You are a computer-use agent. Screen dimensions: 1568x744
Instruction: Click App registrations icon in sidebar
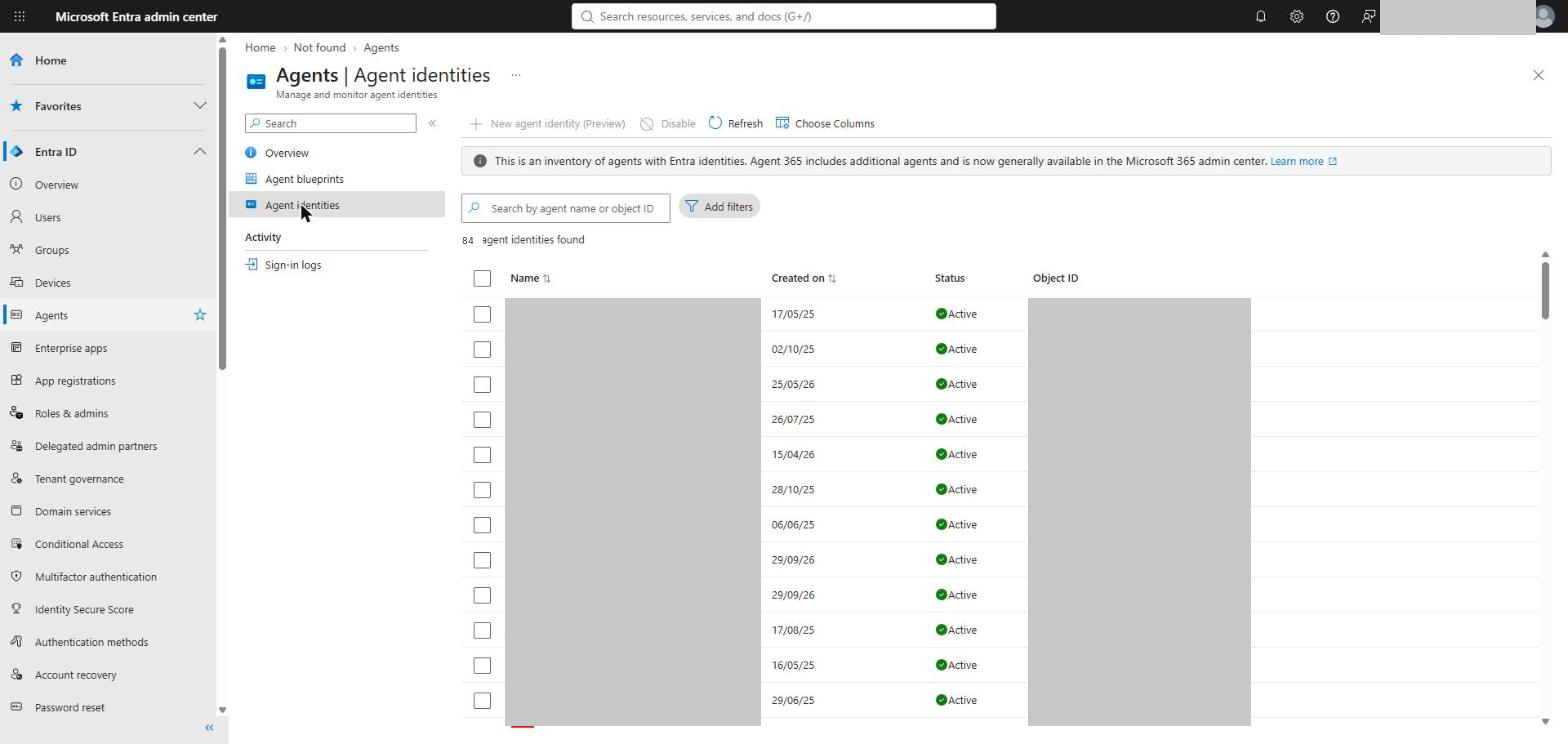click(x=16, y=381)
